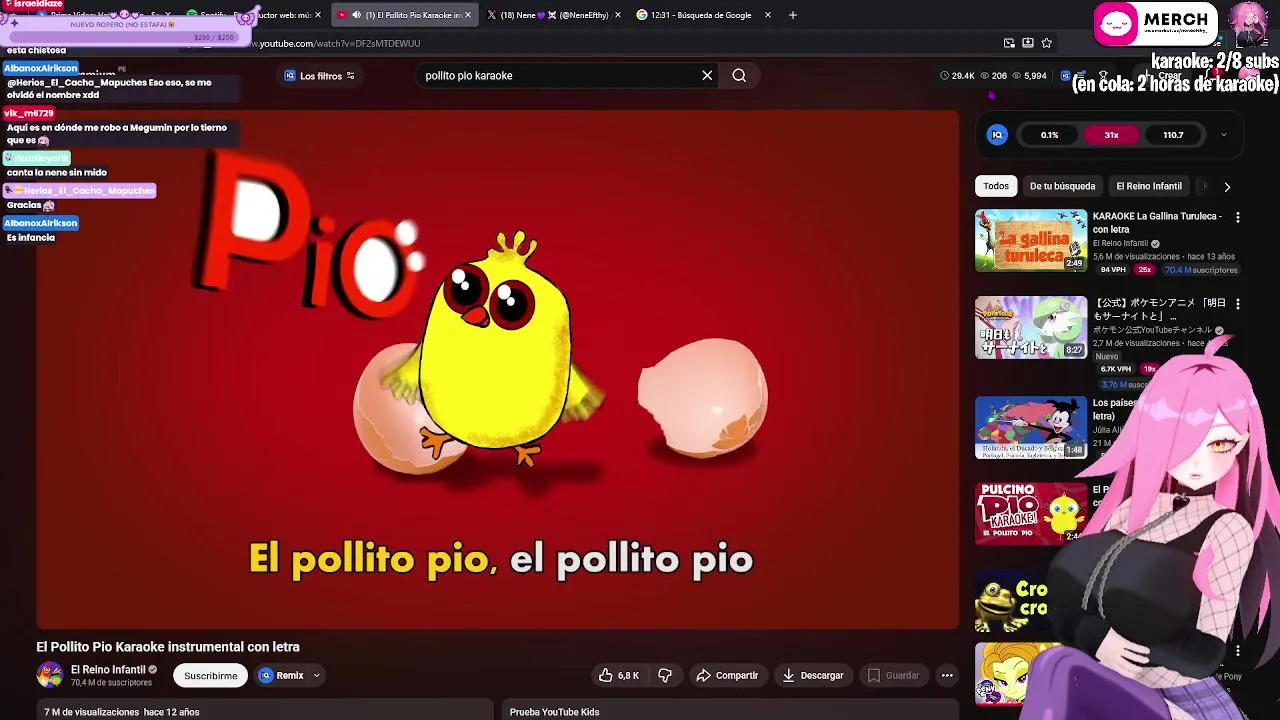1280x720 pixels.
Task: Click Descargar to download the video
Action: (813, 675)
